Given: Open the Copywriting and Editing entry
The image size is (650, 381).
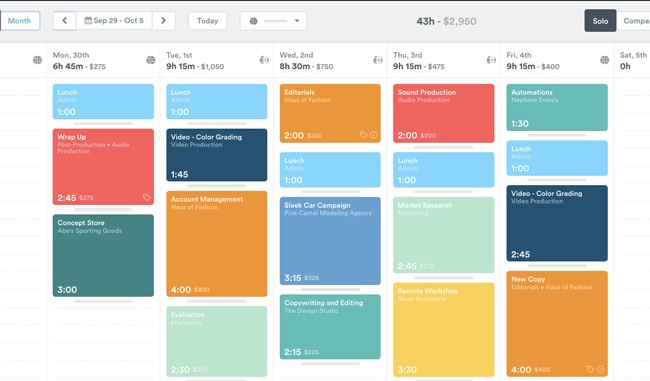Looking at the screenshot, I should 330,327.
